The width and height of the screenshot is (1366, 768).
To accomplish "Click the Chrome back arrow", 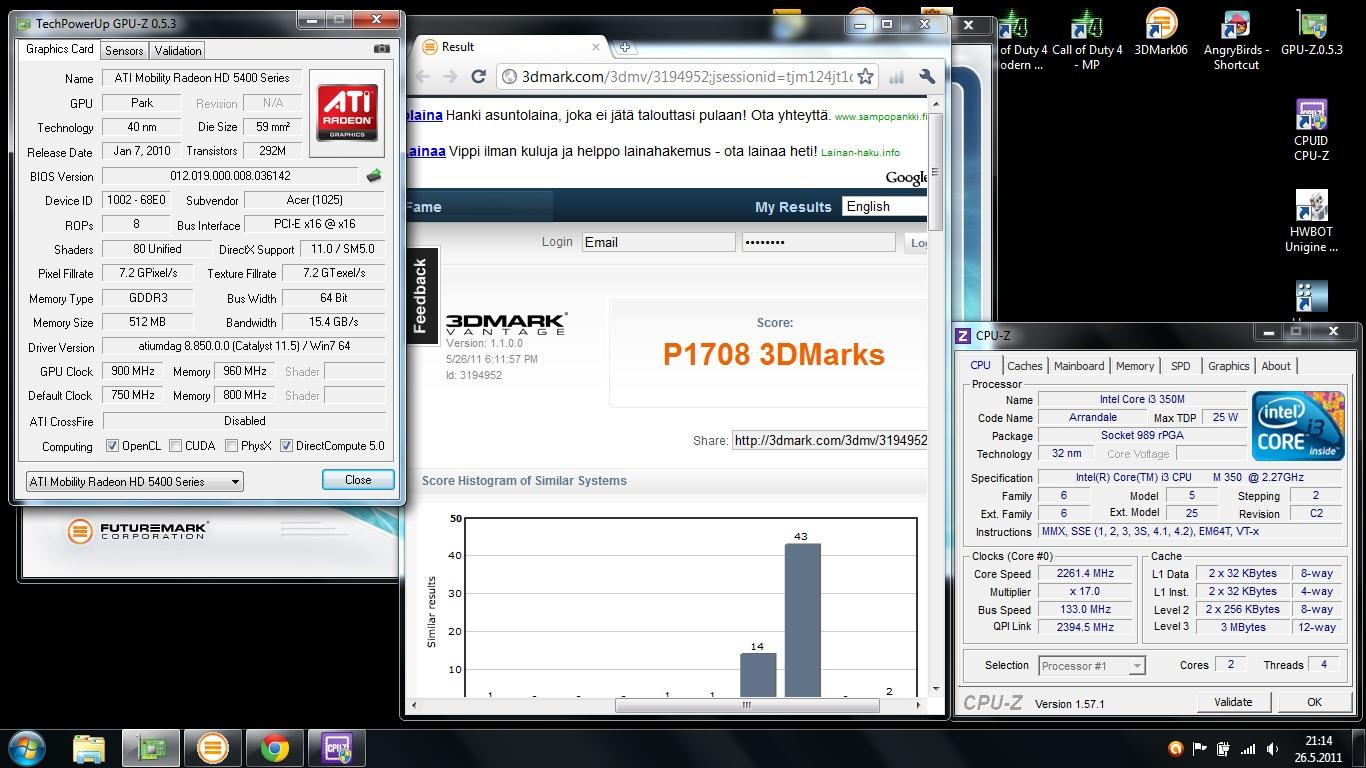I will (422, 77).
